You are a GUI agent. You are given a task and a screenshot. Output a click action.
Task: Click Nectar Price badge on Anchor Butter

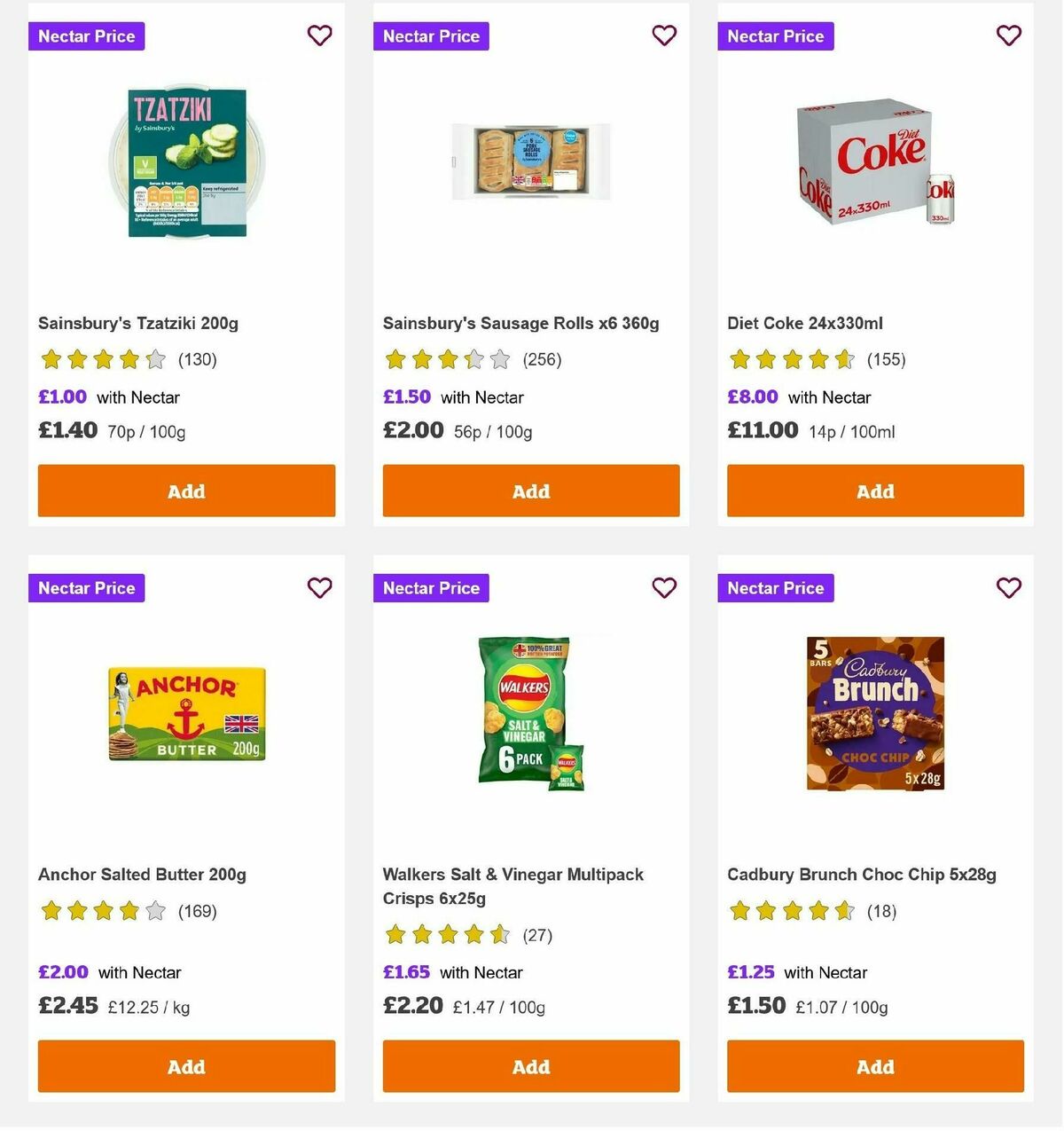point(86,587)
